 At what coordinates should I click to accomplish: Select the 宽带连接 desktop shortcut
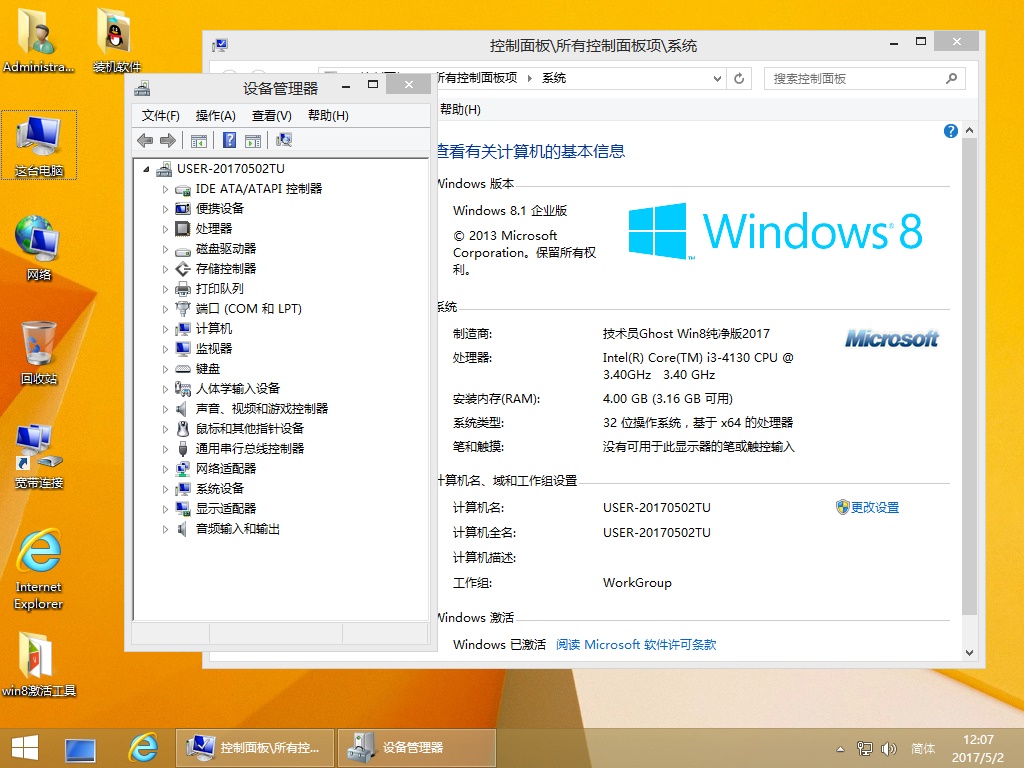pos(39,456)
